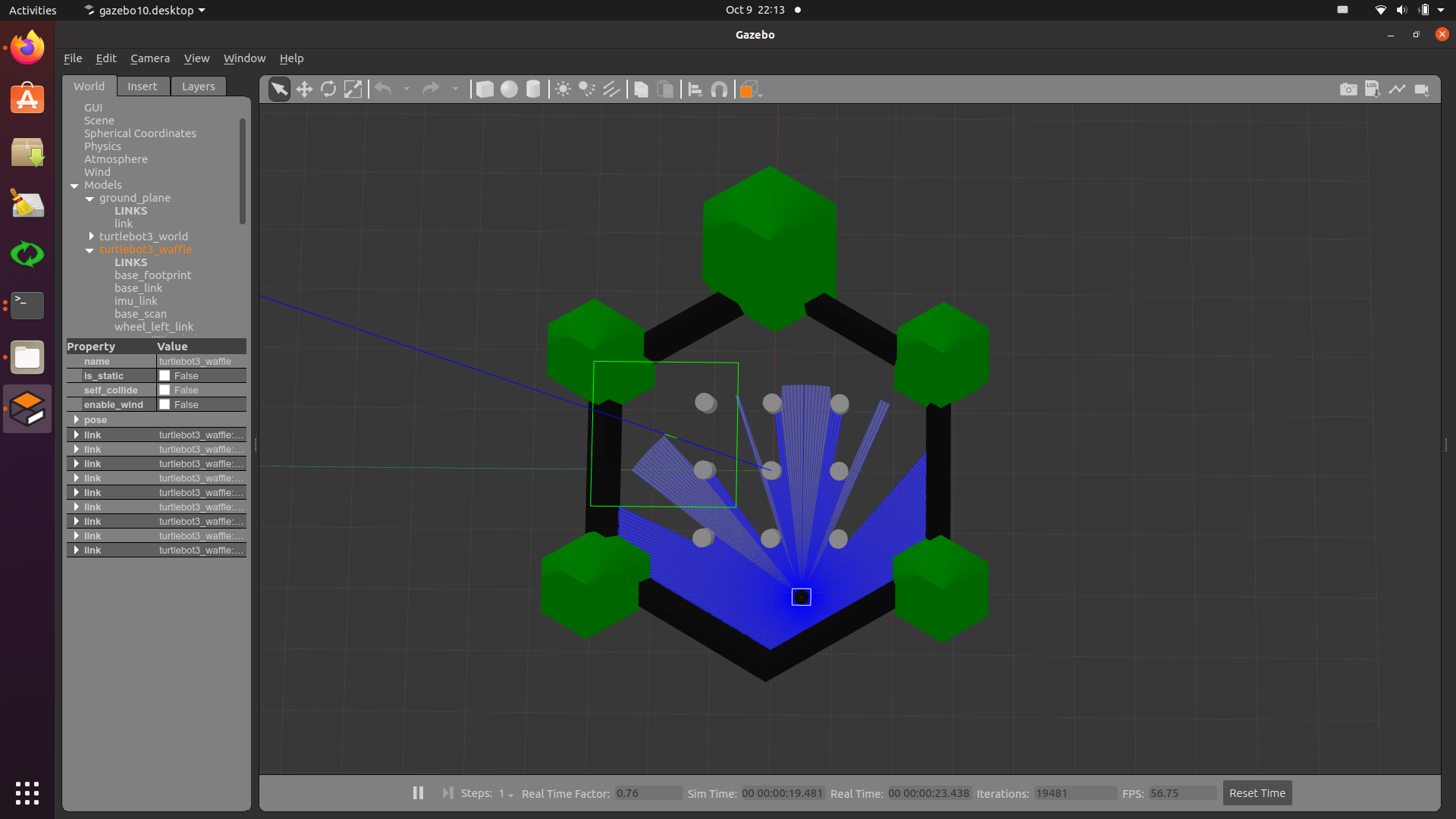
Task: Check the self_collide checkbox
Action: pos(165,390)
